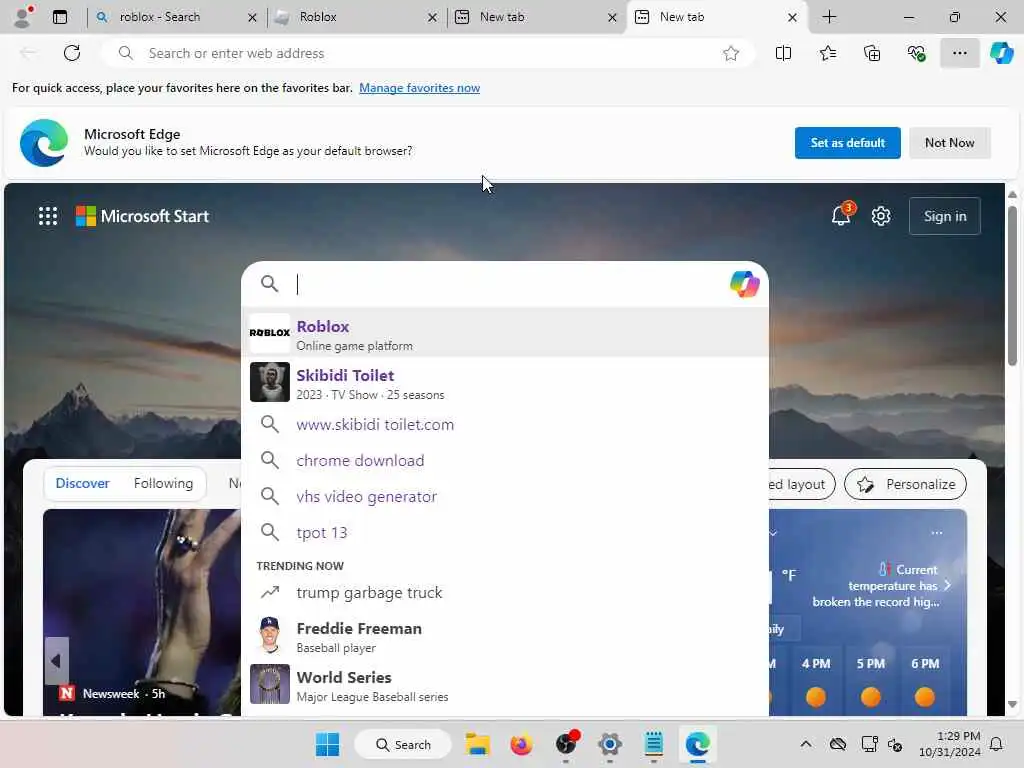
Task: Open the record temperature alert
Action: 880,586
